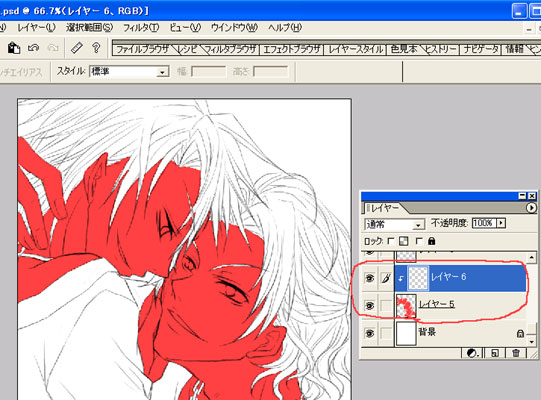
Task: Click the trash can delete layer icon
Action: [x=516, y=353]
